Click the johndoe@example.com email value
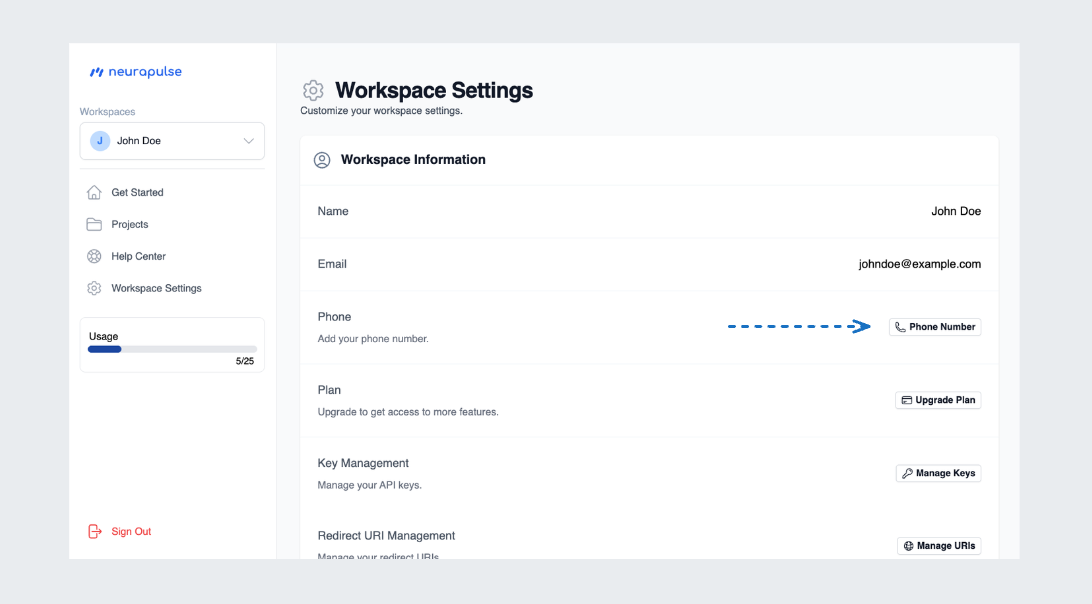1092x604 pixels. tap(919, 264)
